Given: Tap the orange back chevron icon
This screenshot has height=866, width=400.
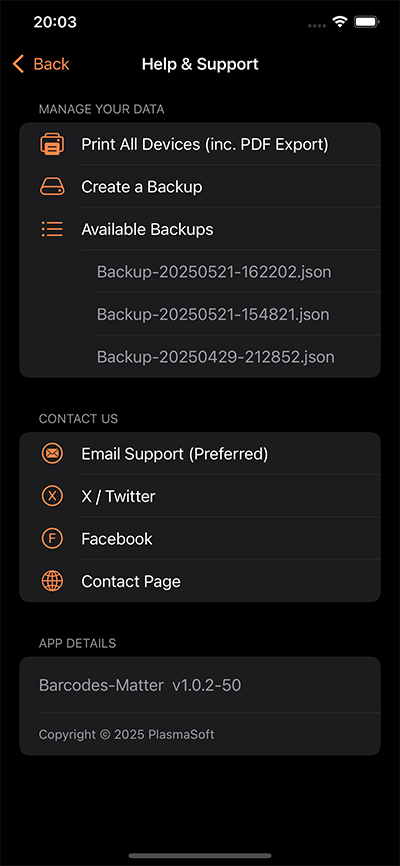Looking at the screenshot, I should pyautogui.click(x=18, y=64).
